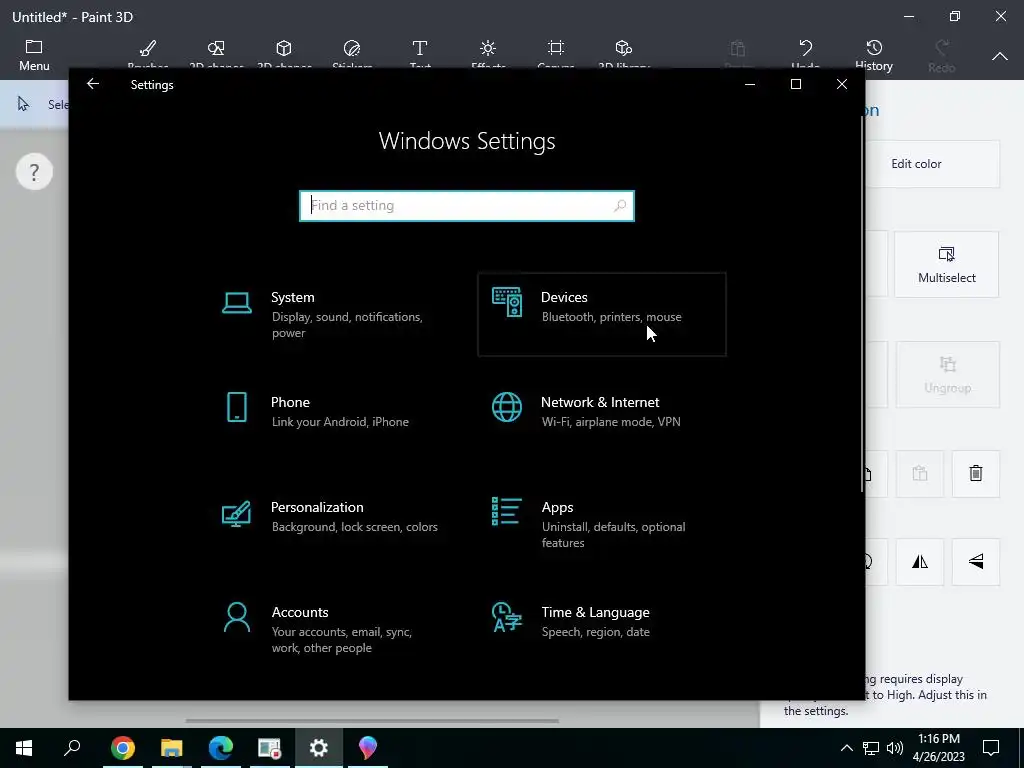
Task: Click Flip horizontal icon in Paint 3D
Action: click(x=920, y=562)
